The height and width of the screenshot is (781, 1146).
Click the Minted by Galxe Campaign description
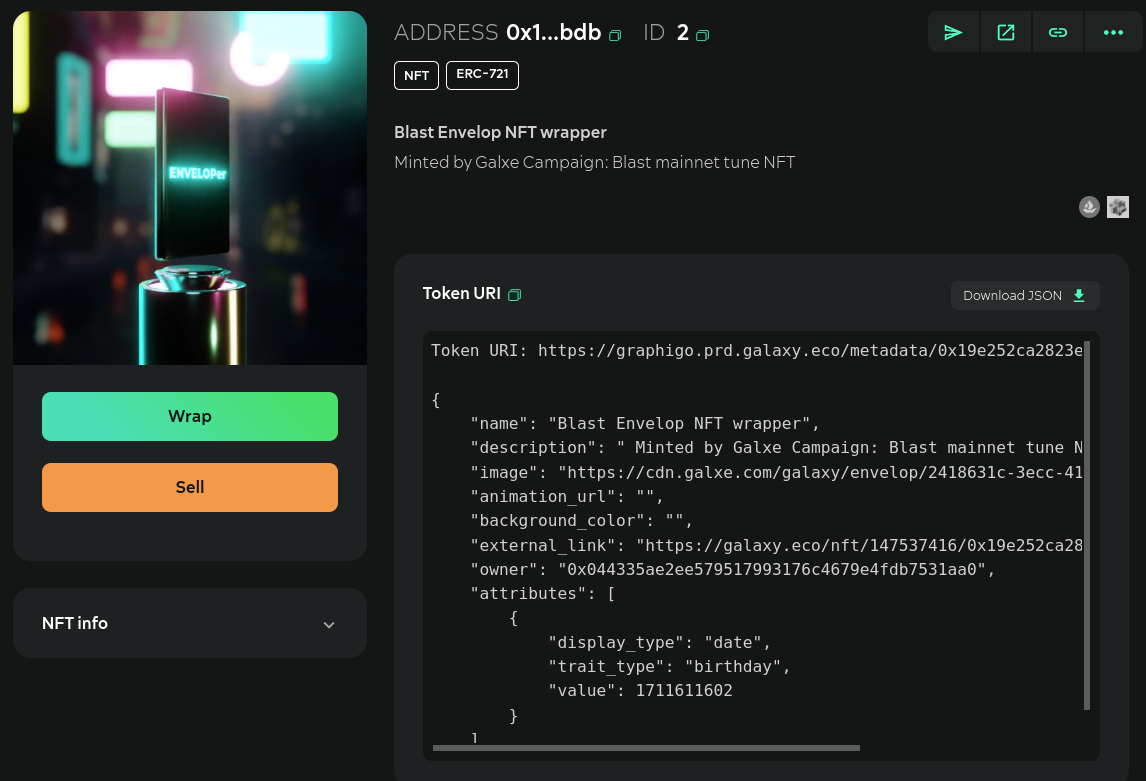594,162
